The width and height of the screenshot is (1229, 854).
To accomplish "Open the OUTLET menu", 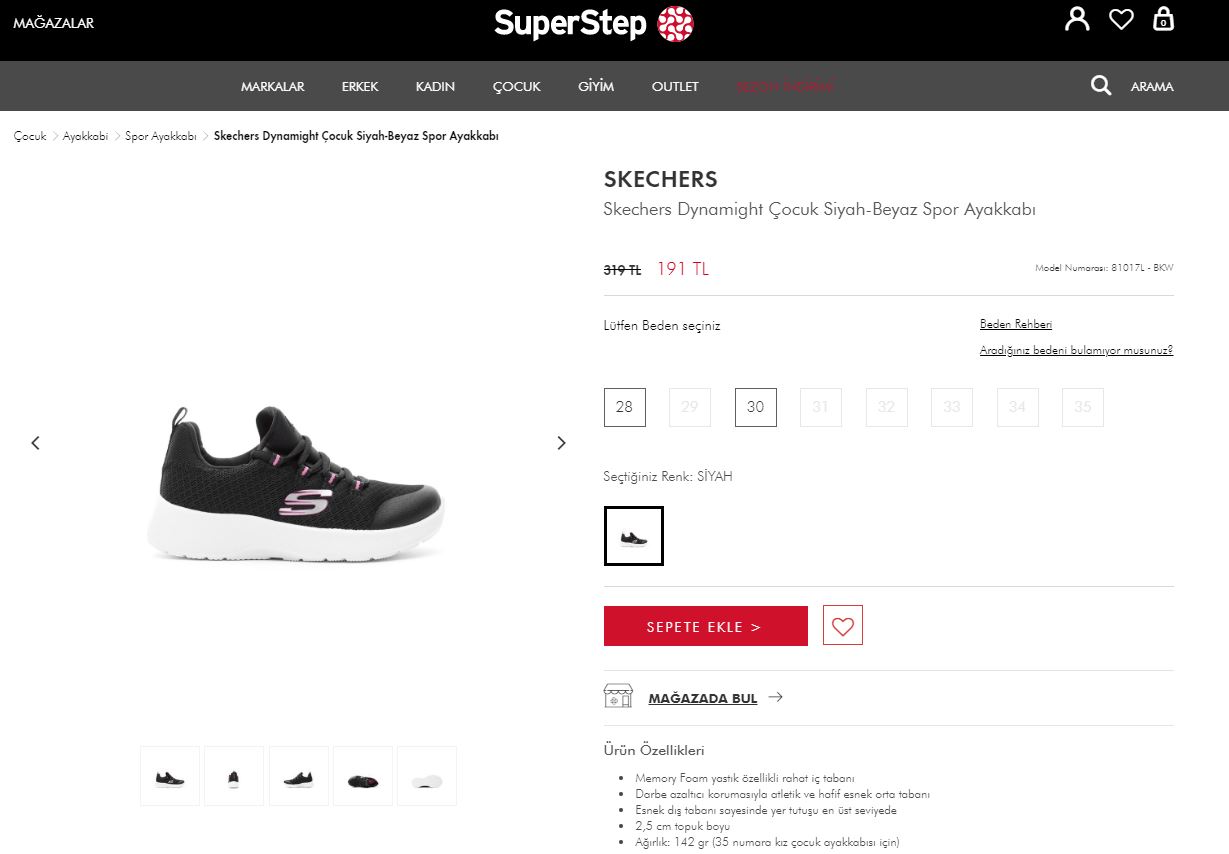I will coord(675,87).
